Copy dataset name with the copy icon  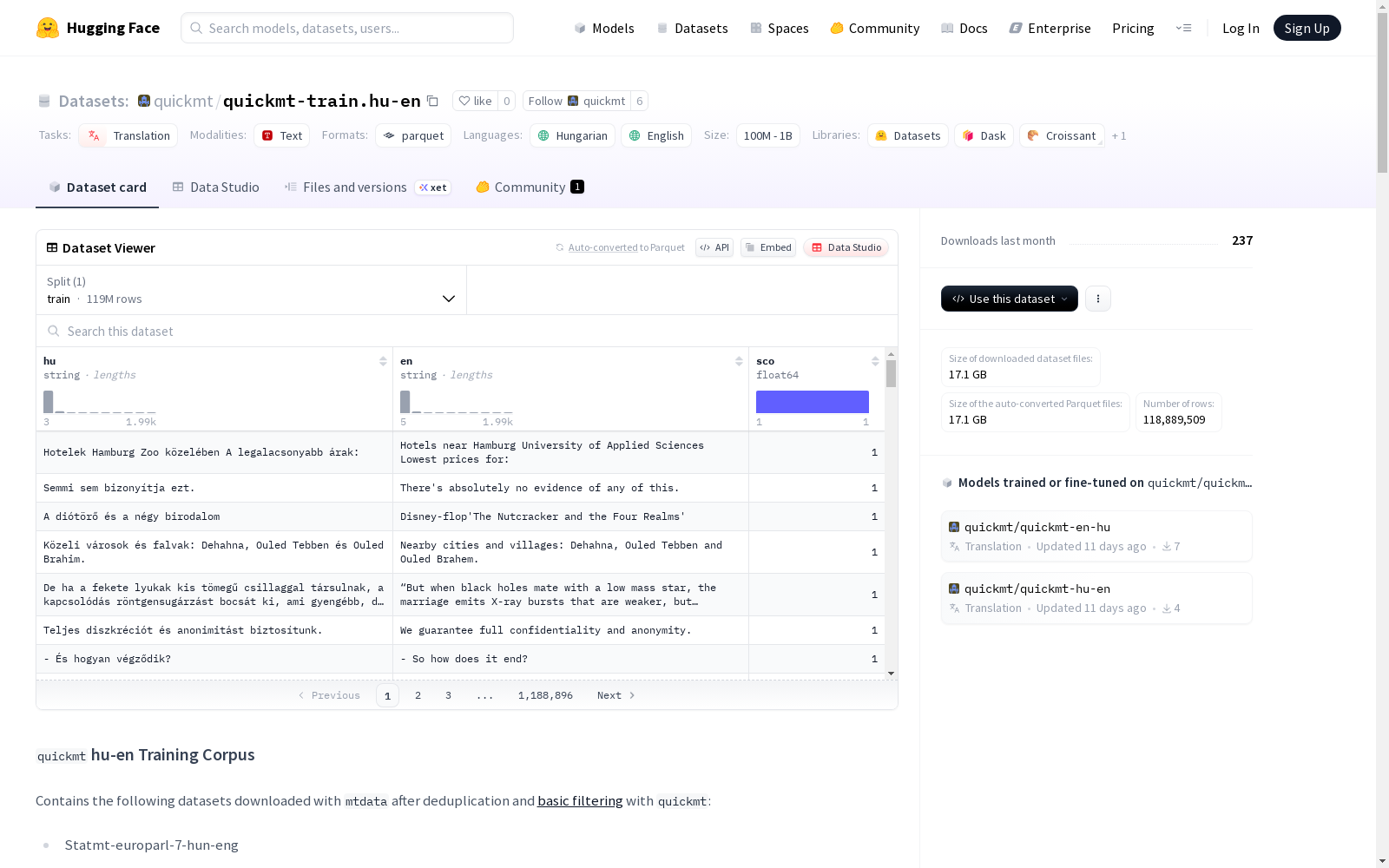(432, 101)
